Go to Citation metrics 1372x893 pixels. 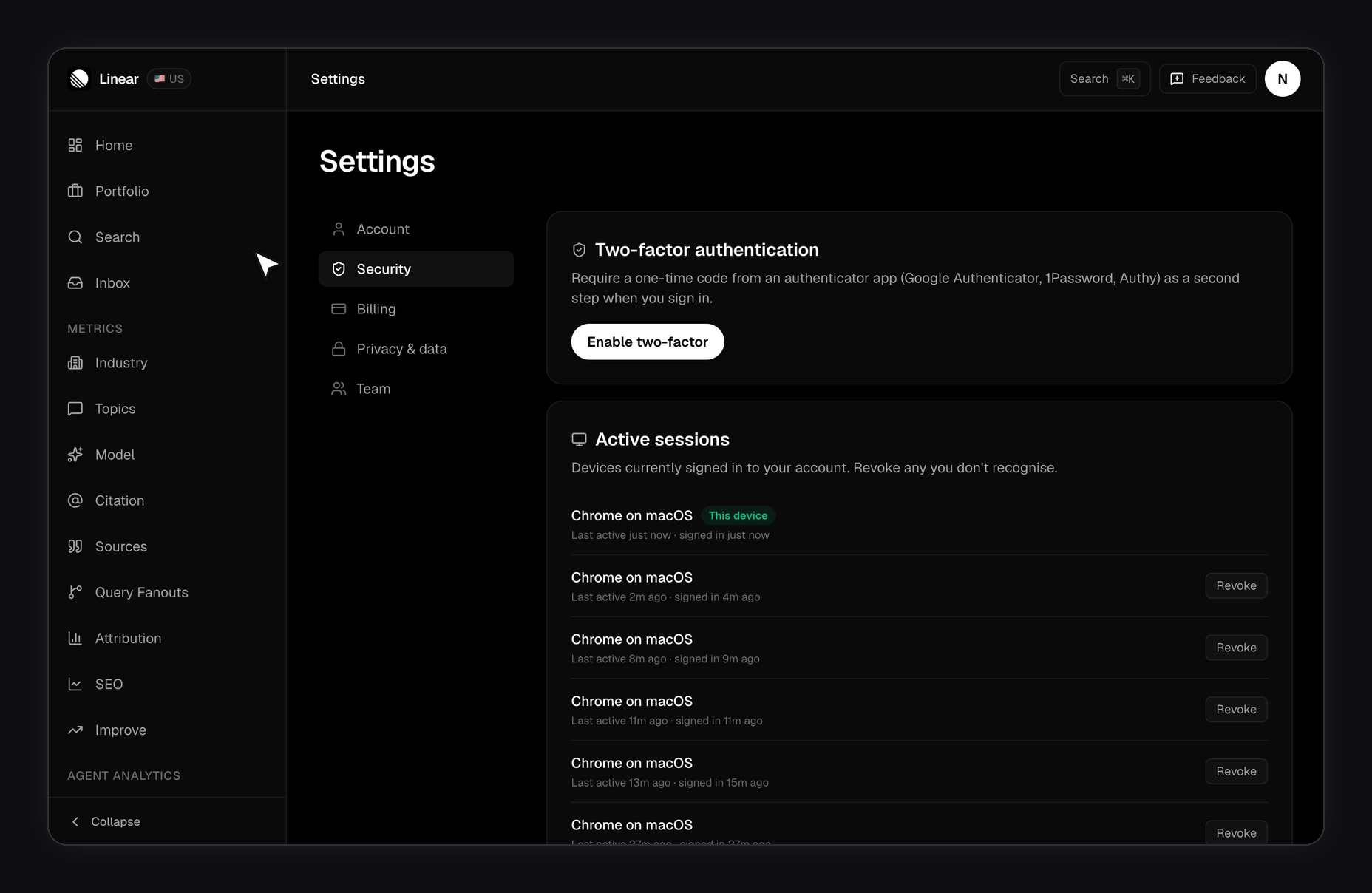tap(167, 500)
